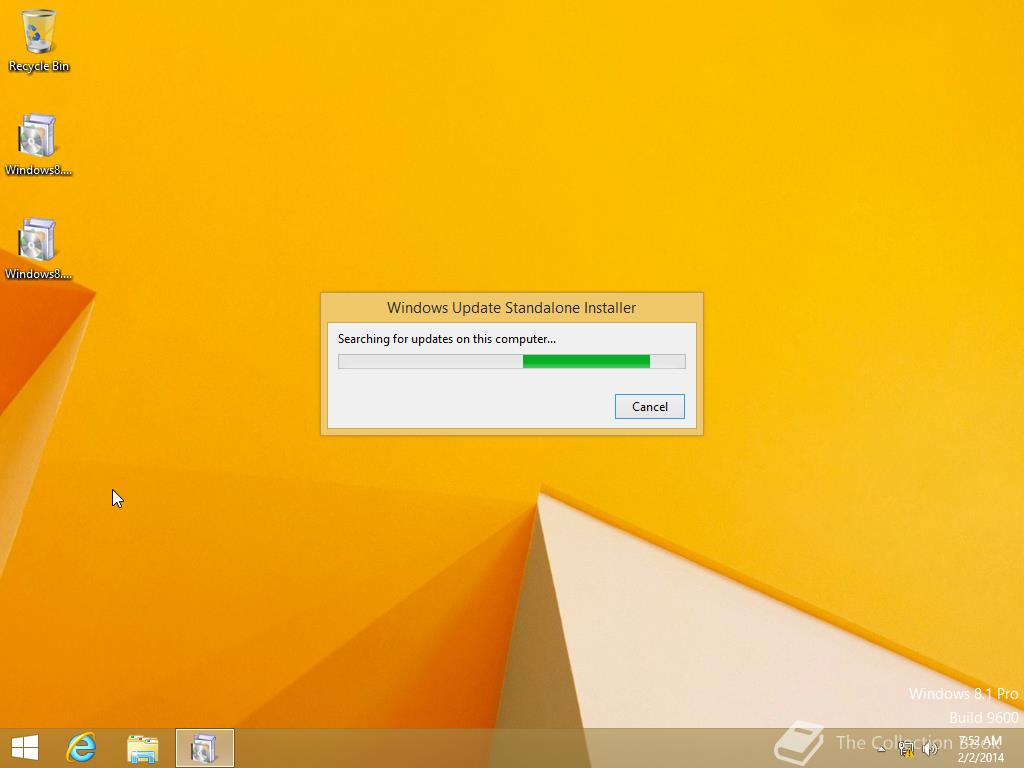Select the Windows Update Installer taskbar item
The width and height of the screenshot is (1024, 768).
tap(204, 748)
